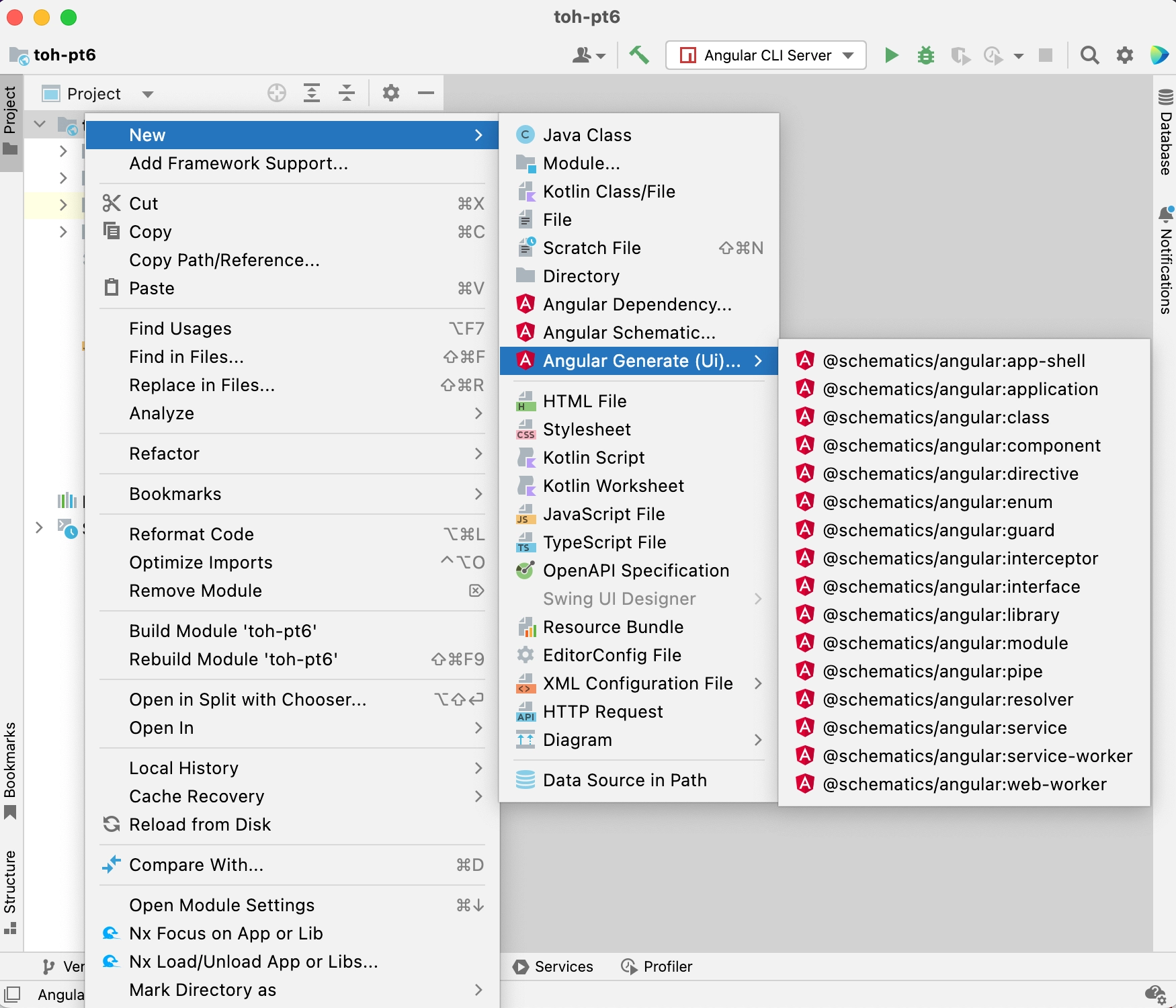The width and height of the screenshot is (1176, 1008).
Task: Click the Debug bug icon
Action: coord(926,55)
